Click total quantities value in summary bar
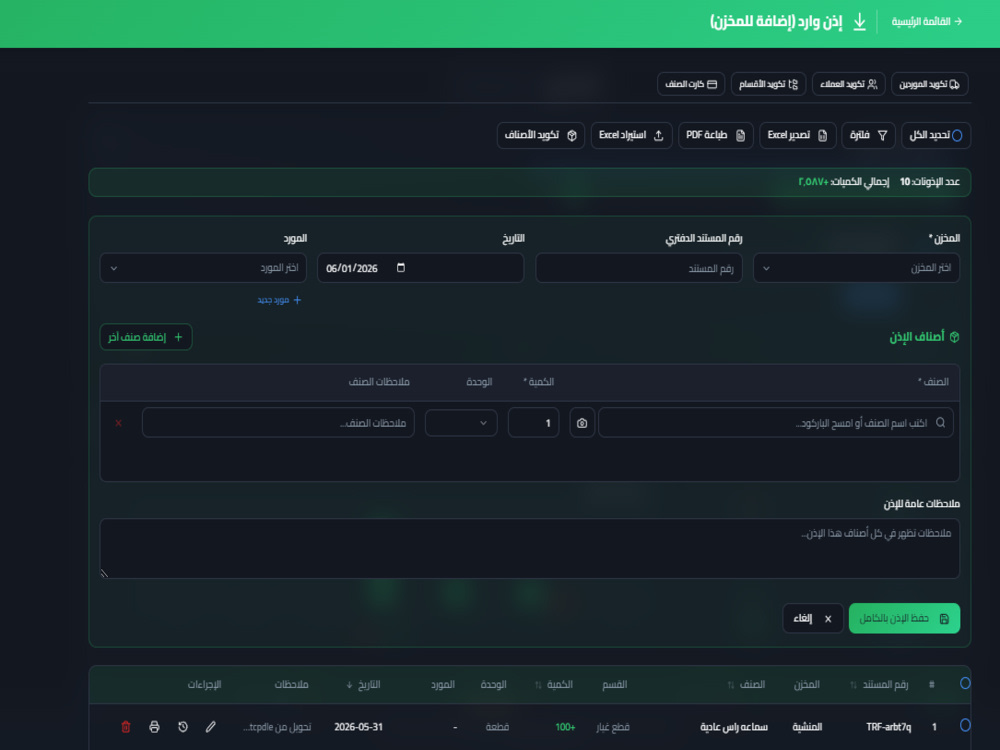Image resolution: width=1000 pixels, height=750 pixels. 813,182
